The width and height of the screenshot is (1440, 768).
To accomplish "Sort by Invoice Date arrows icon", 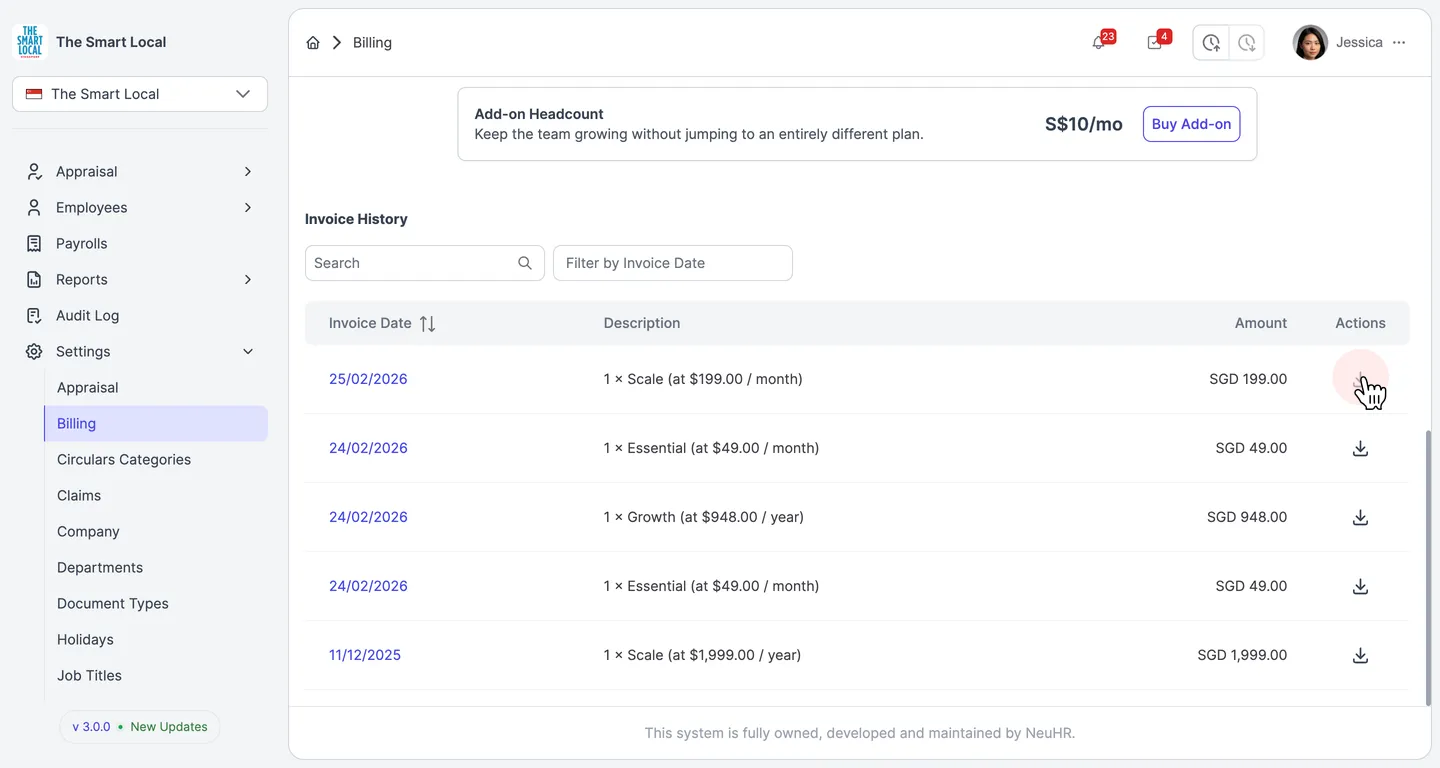I will point(427,323).
